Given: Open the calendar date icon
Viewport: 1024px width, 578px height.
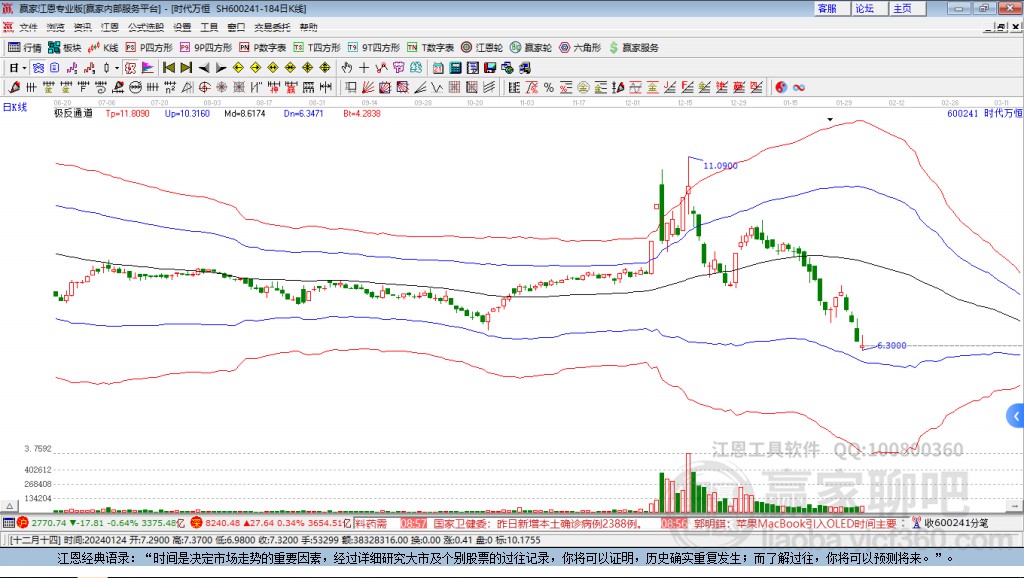Looking at the screenshot, I should (x=438, y=68).
